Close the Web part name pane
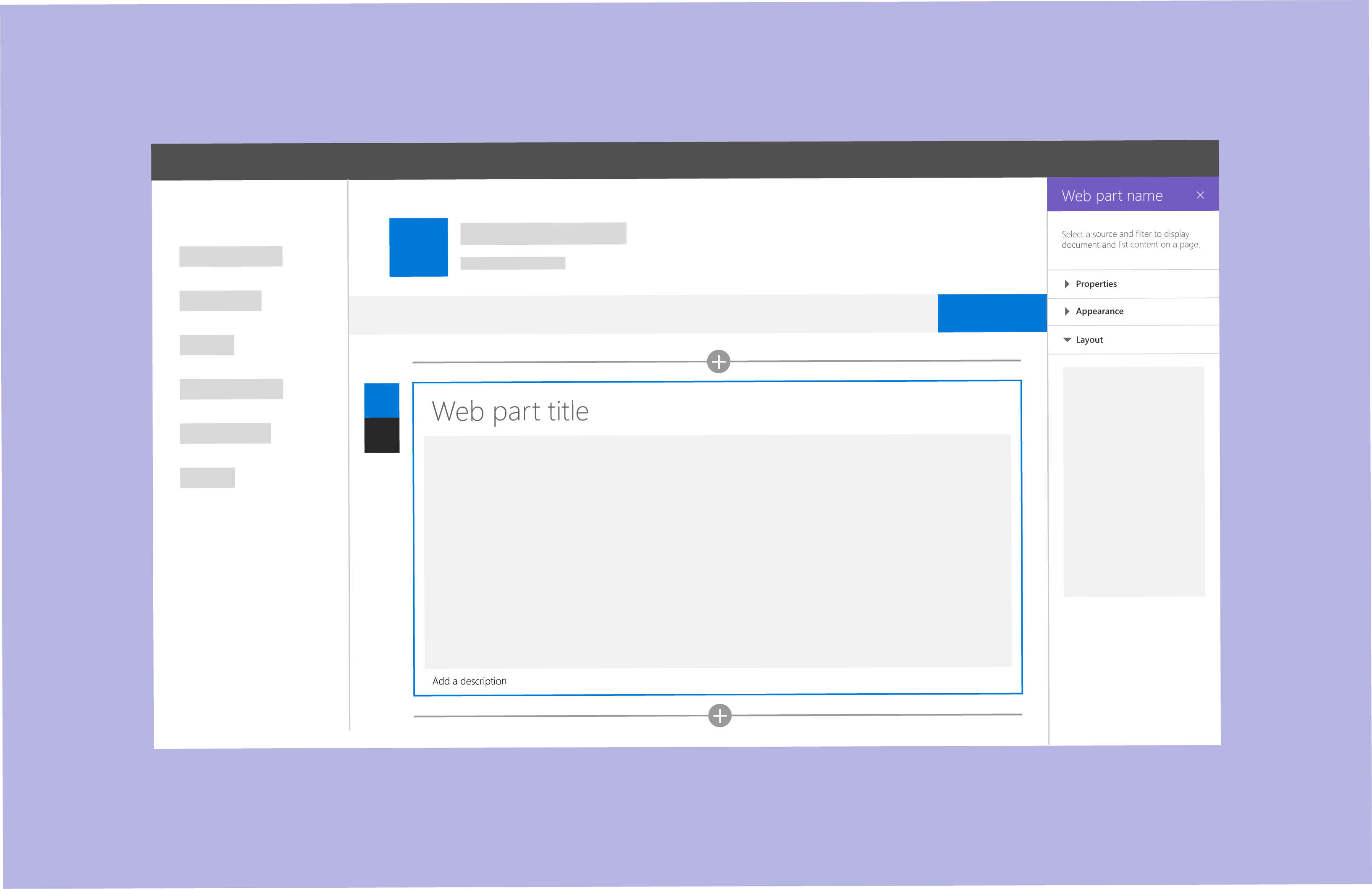This screenshot has height=889, width=1372. (1200, 195)
